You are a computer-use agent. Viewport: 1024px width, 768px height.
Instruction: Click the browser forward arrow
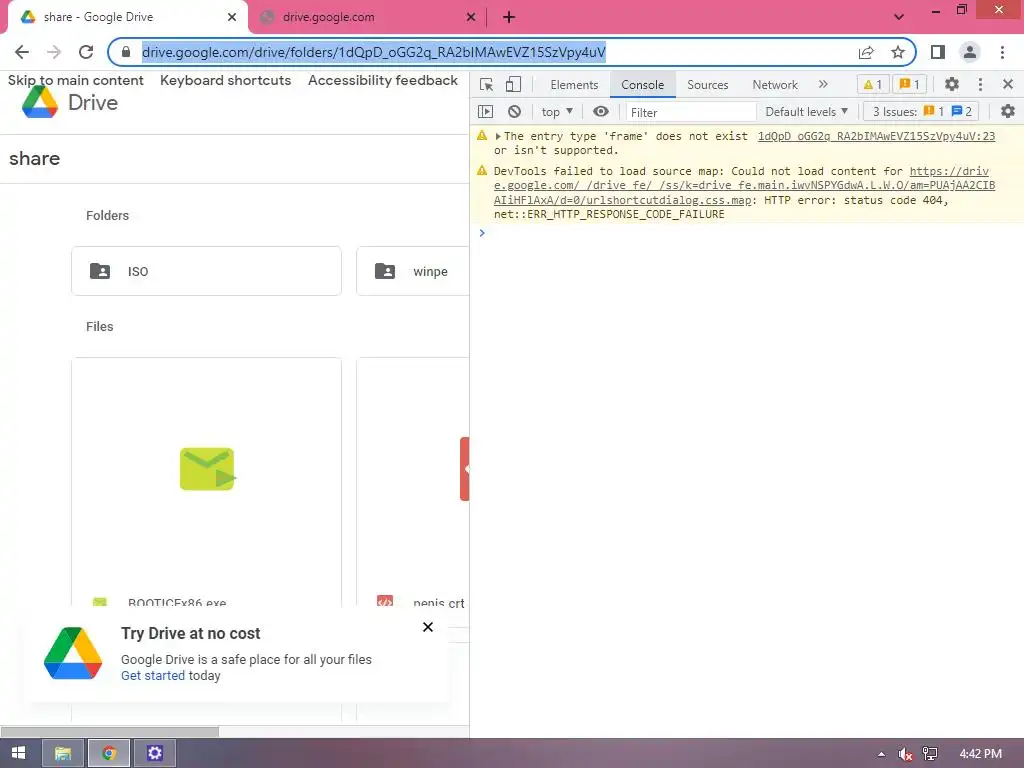[54, 52]
